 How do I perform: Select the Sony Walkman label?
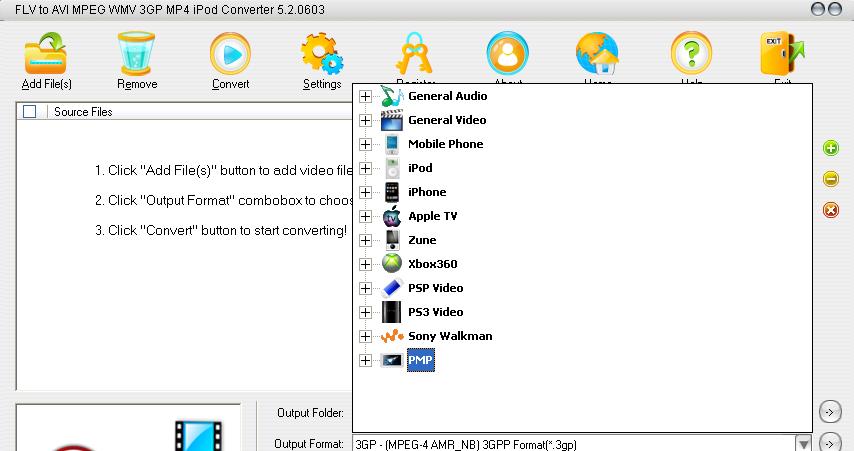pos(450,336)
